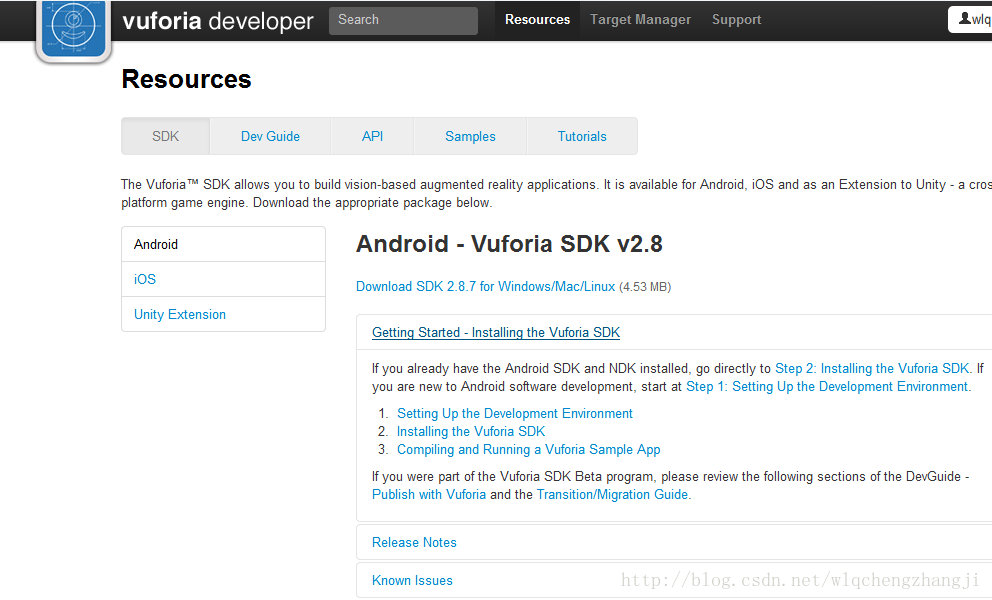Screen dimensions: 992x600
Task: Select the SDK tab
Action: click(165, 136)
